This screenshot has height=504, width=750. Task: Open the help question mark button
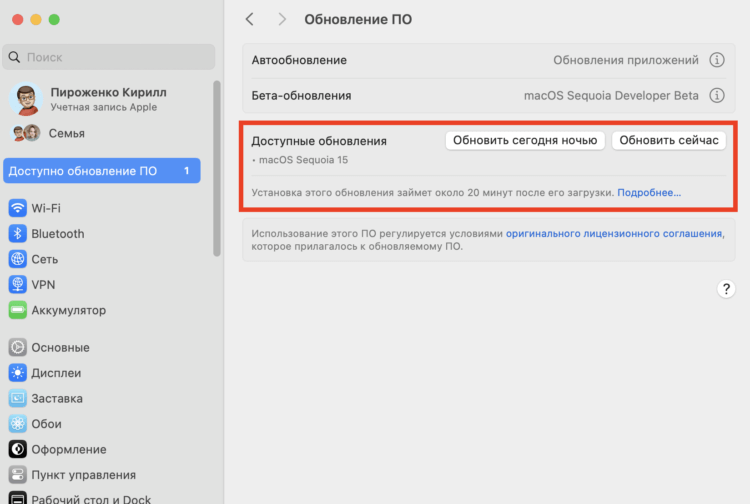[x=726, y=289]
